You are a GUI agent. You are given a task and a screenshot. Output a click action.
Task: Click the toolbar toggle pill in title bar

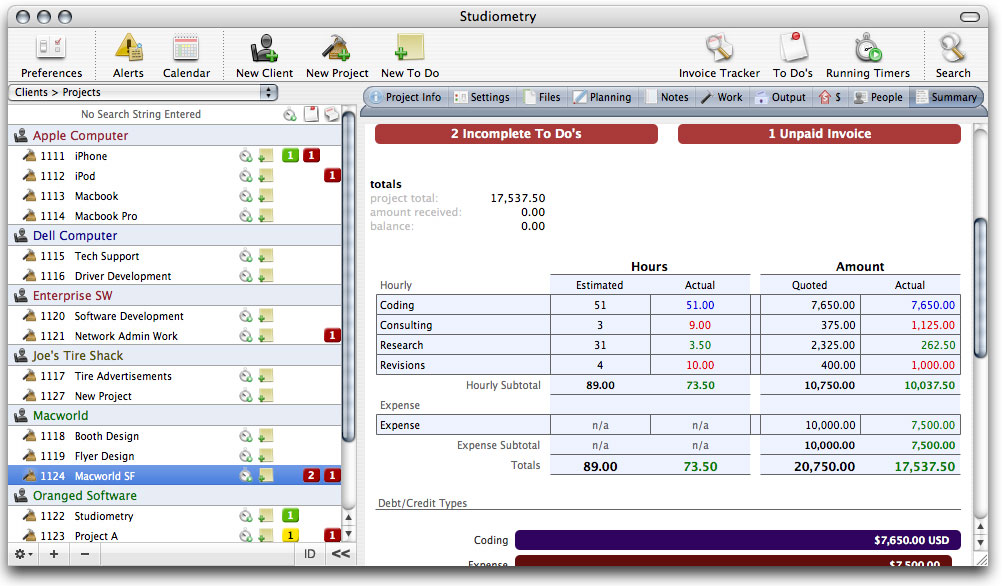969,17
